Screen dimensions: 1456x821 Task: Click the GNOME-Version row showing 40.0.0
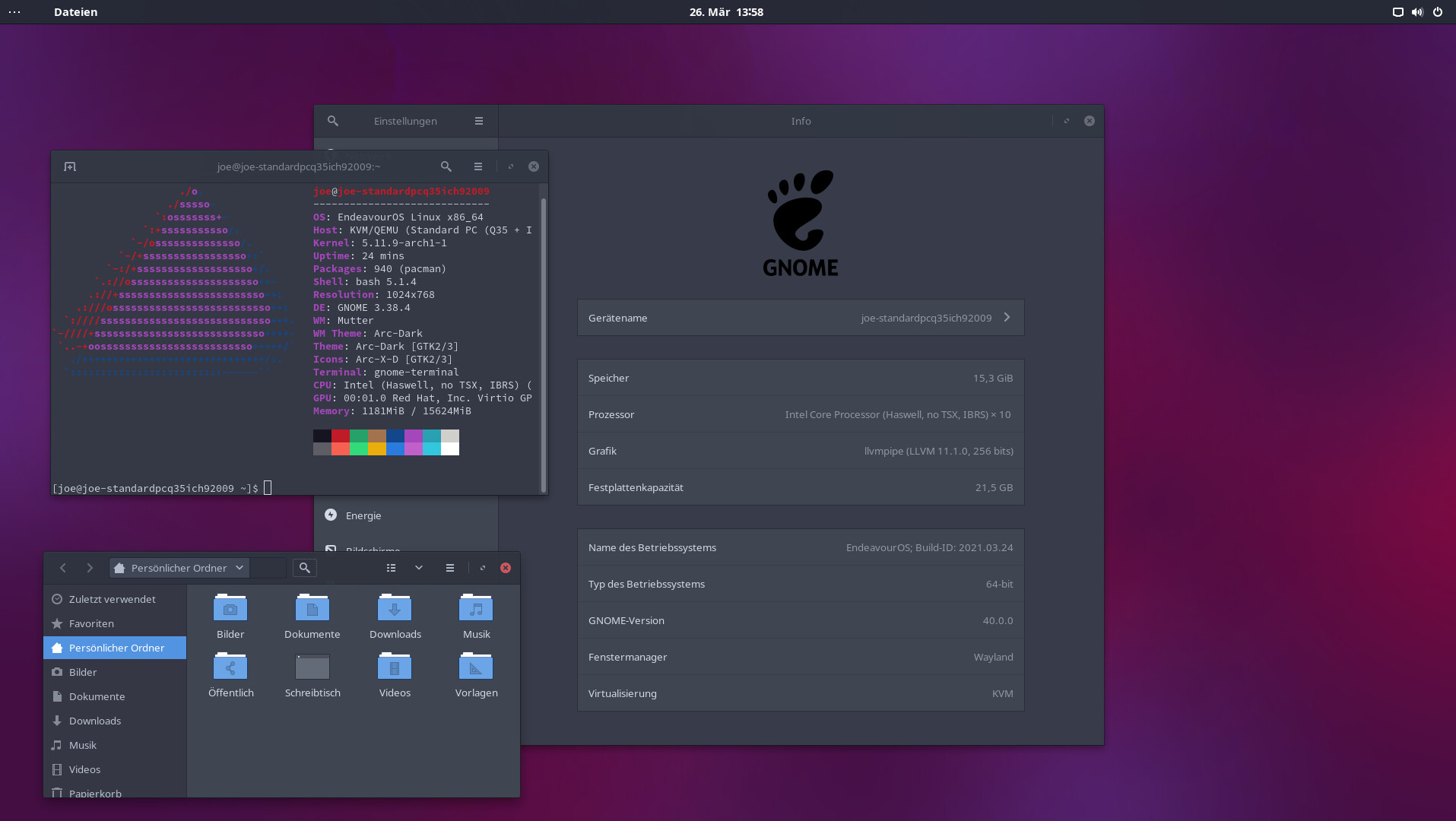tap(801, 620)
